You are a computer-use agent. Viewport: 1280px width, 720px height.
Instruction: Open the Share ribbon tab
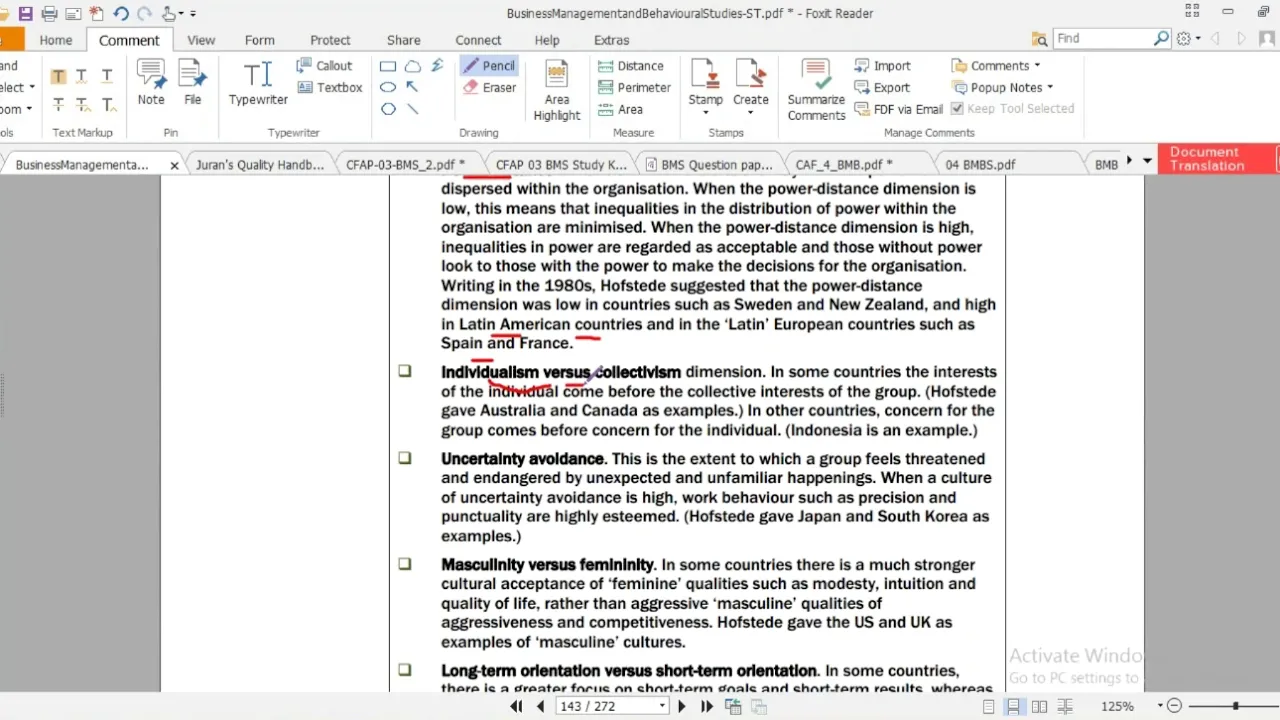[404, 40]
